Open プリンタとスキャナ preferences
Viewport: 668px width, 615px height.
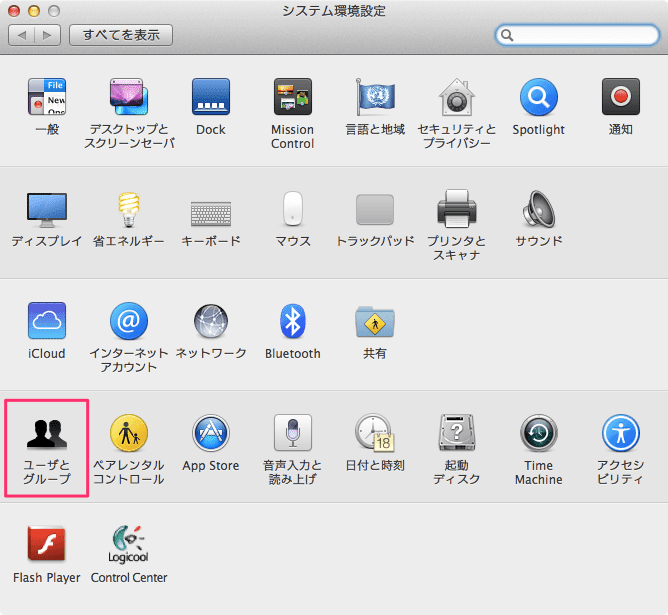[x=457, y=209]
